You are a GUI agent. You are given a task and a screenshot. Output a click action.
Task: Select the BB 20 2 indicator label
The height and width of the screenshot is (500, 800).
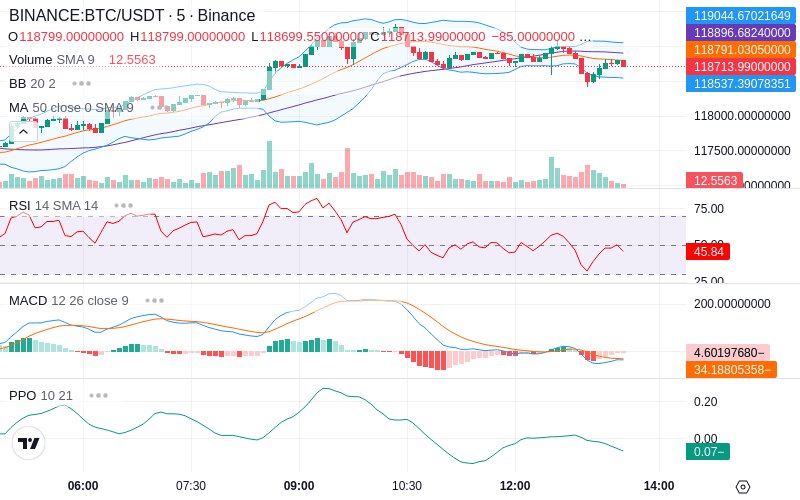[32, 84]
